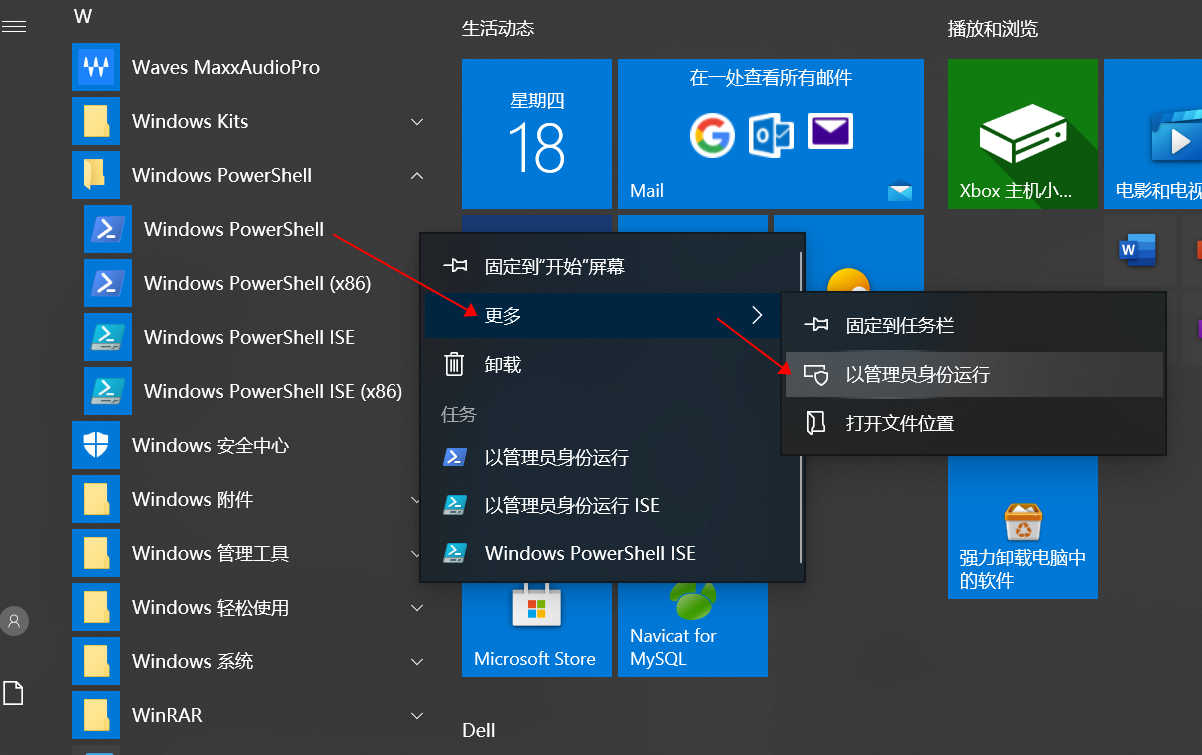The image size is (1202, 755).
Task: Open the Navicat for MySQL tile
Action: point(693,630)
